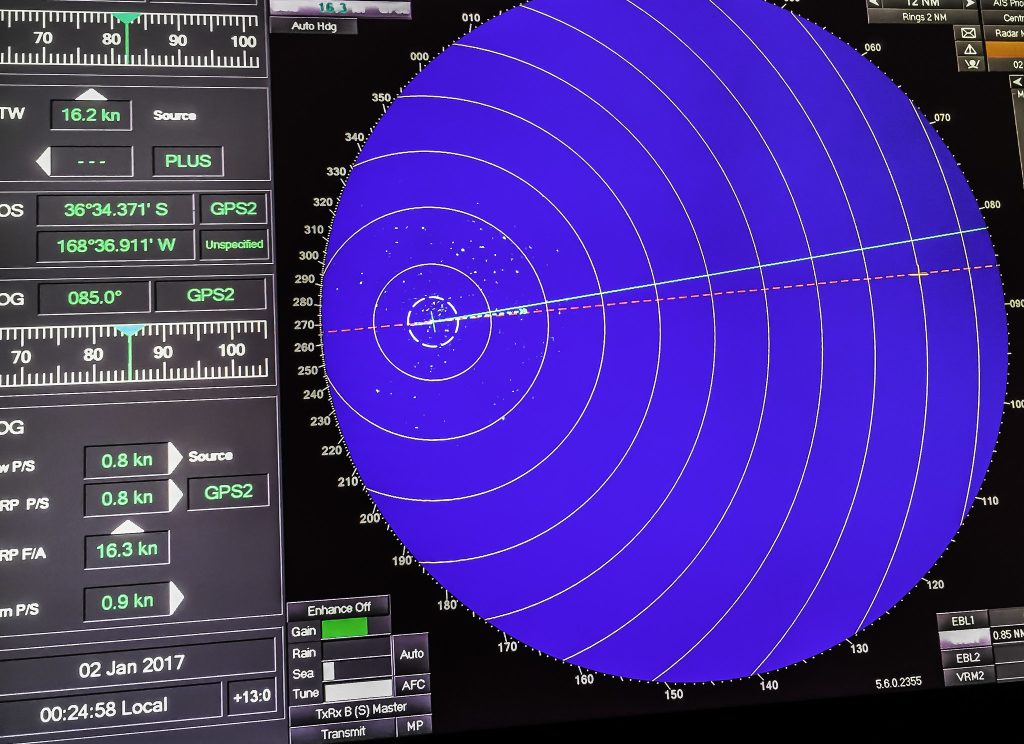This screenshot has width=1024, height=744.
Task: Click the Source label near PLUS
Action: click(174, 116)
